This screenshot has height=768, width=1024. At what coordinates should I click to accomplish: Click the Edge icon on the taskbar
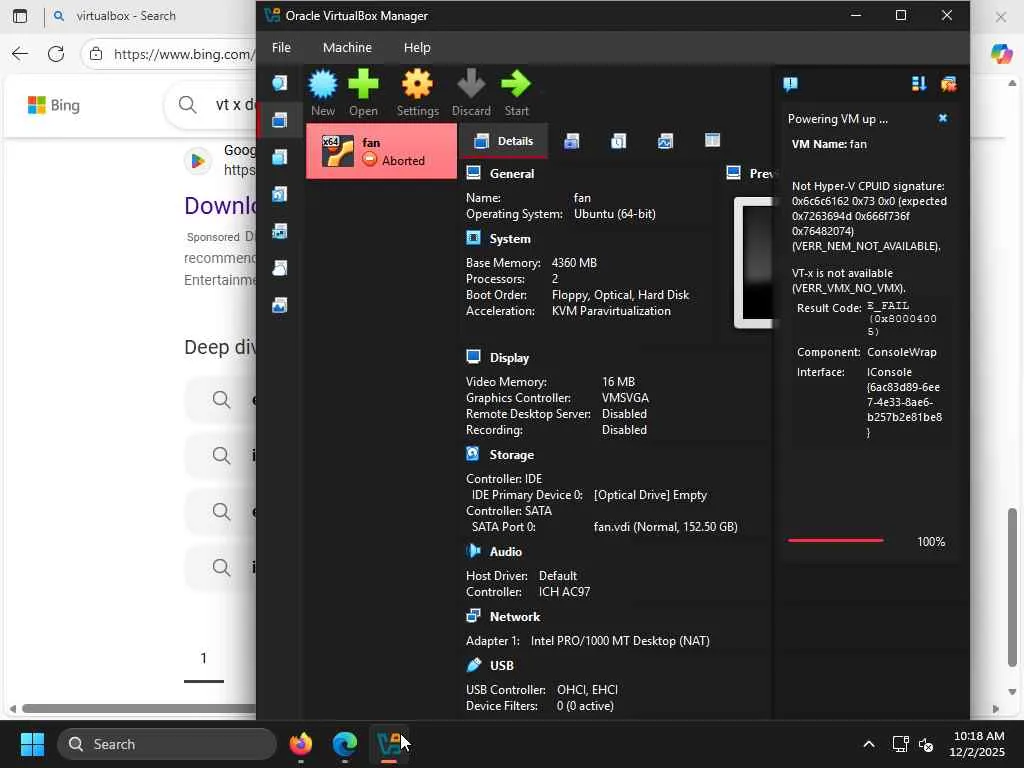[345, 744]
